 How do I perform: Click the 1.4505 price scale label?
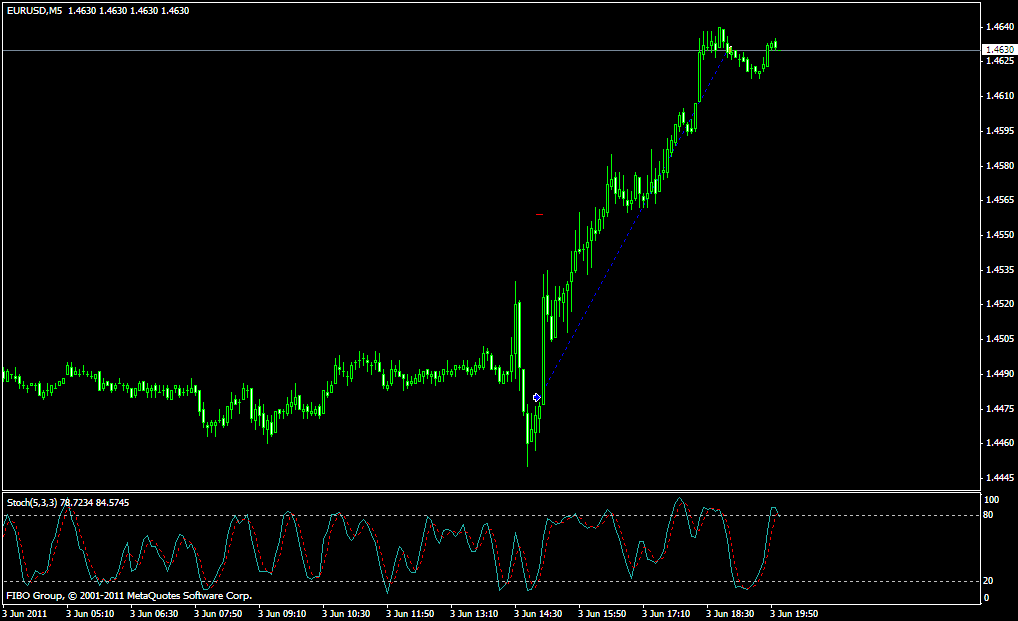998,339
